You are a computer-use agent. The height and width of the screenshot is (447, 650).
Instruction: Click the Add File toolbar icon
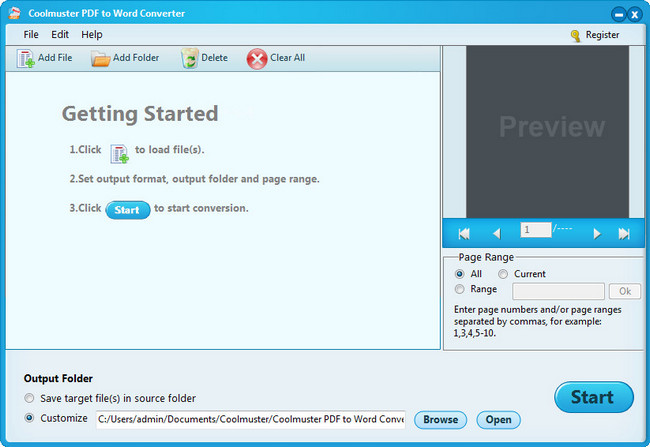click(26, 59)
